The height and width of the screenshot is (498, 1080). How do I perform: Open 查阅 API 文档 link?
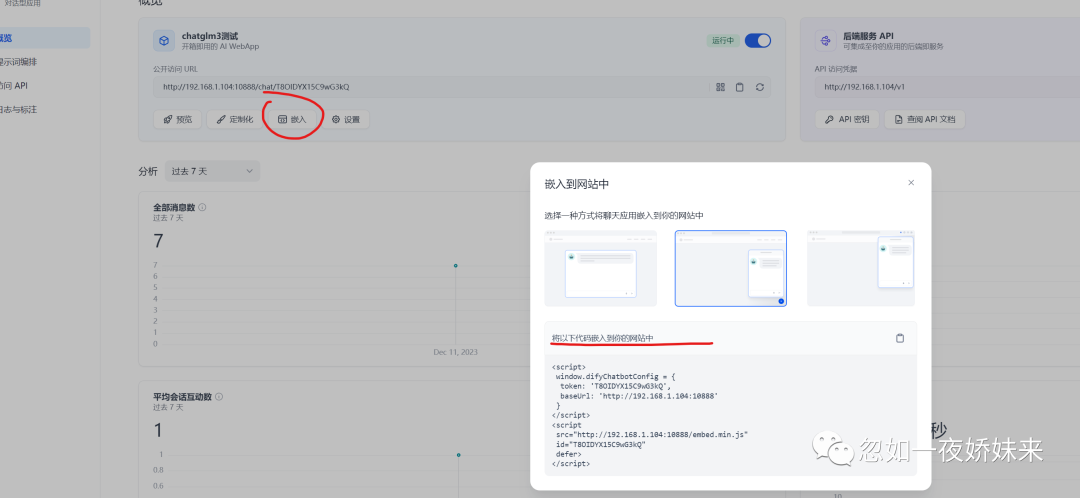[x=925, y=119]
